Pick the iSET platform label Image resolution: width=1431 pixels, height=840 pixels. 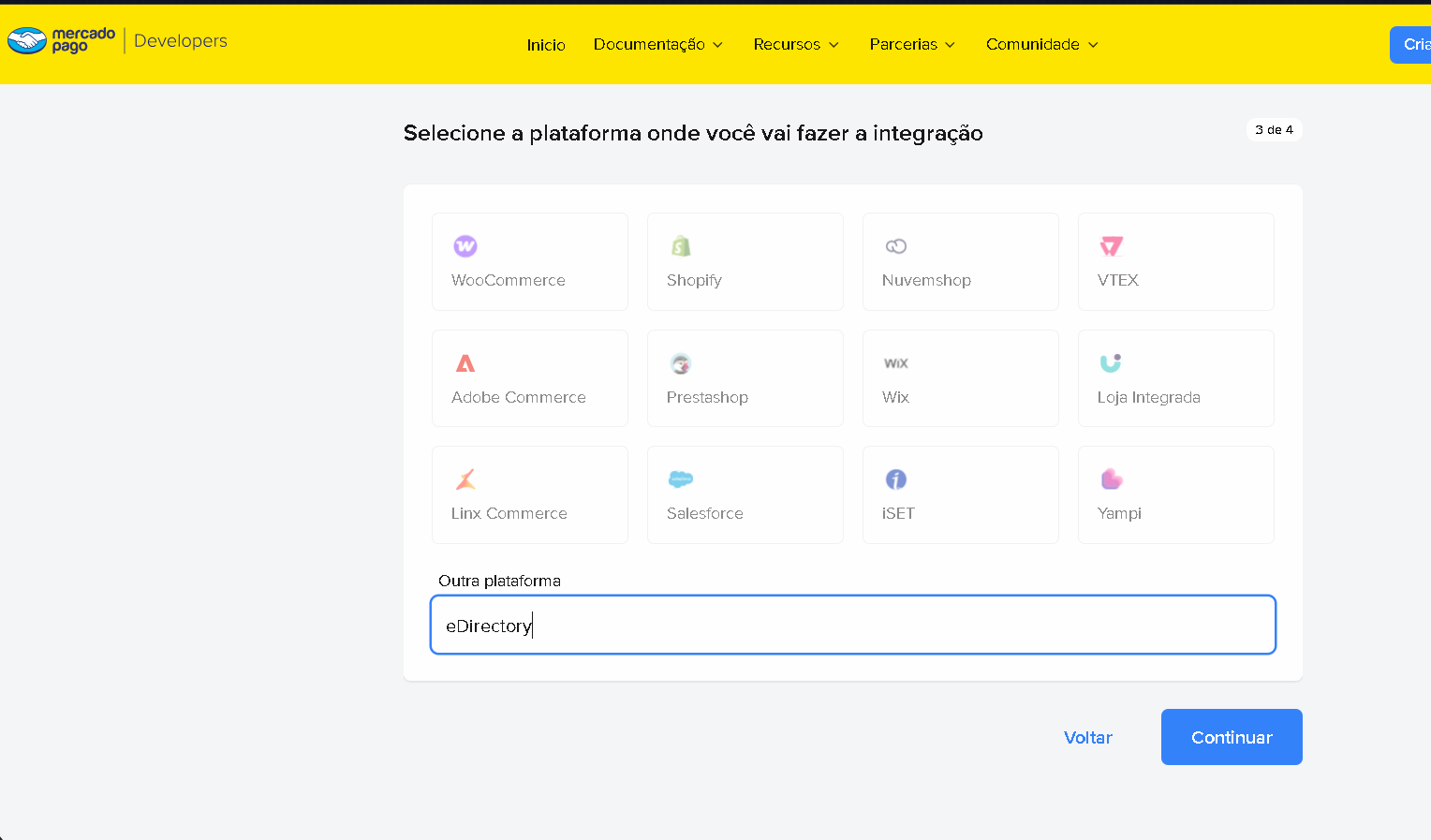[898, 513]
